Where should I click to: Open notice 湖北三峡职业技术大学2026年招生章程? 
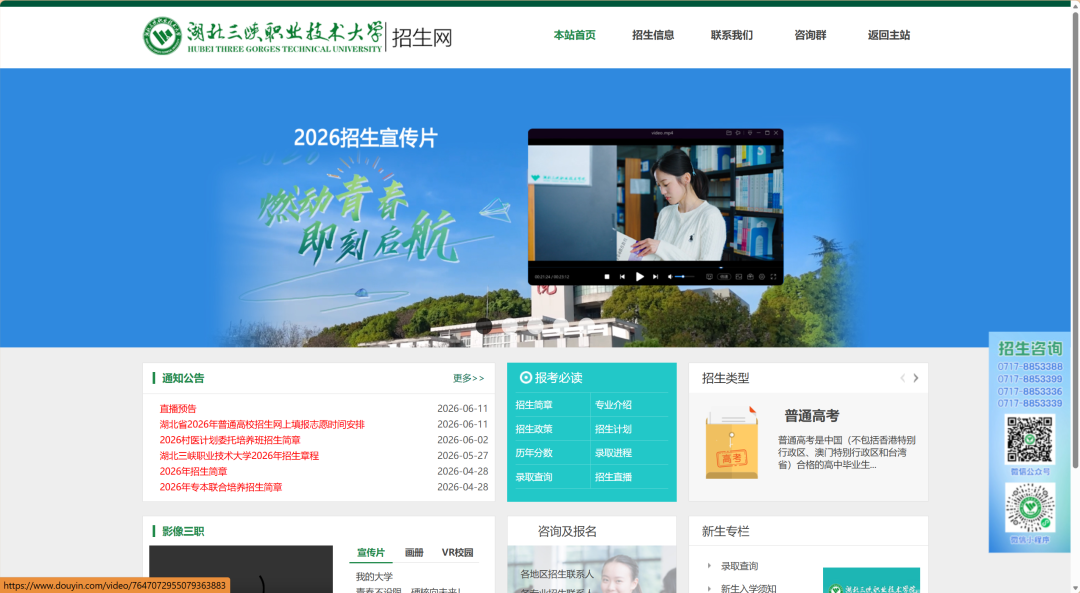239,456
